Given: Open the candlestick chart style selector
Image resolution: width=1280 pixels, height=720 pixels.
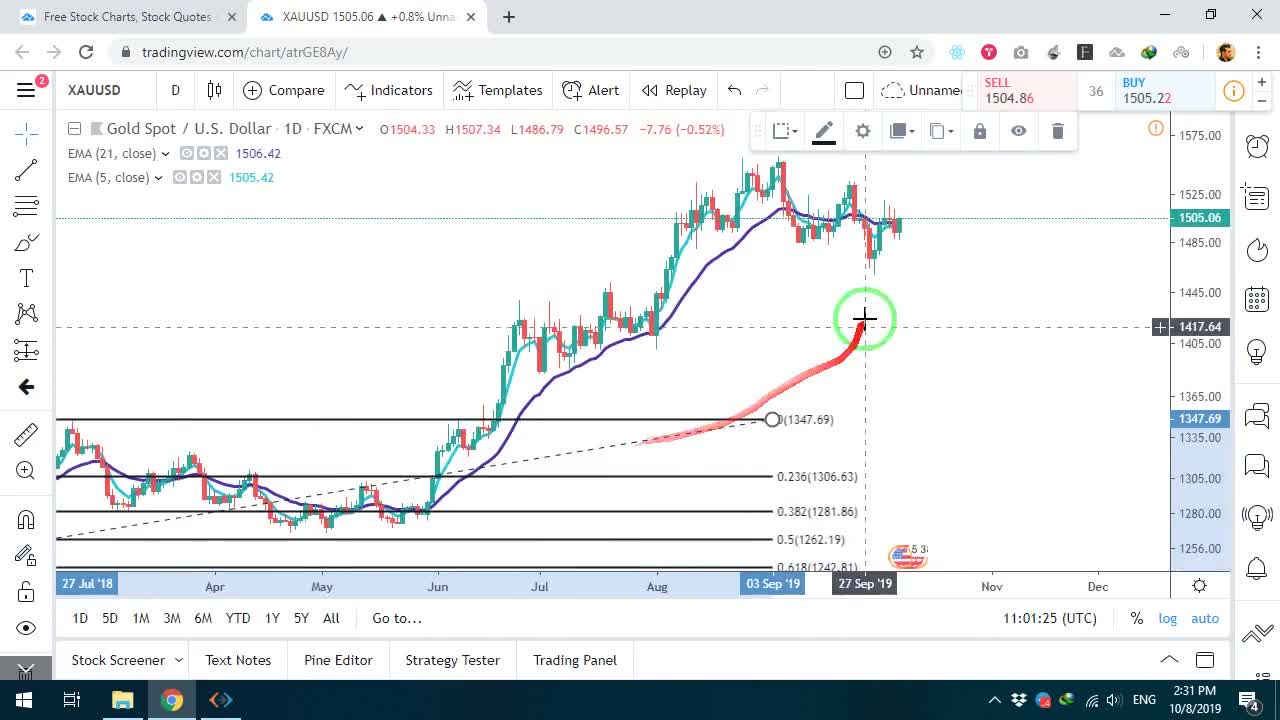Looking at the screenshot, I should click(214, 90).
